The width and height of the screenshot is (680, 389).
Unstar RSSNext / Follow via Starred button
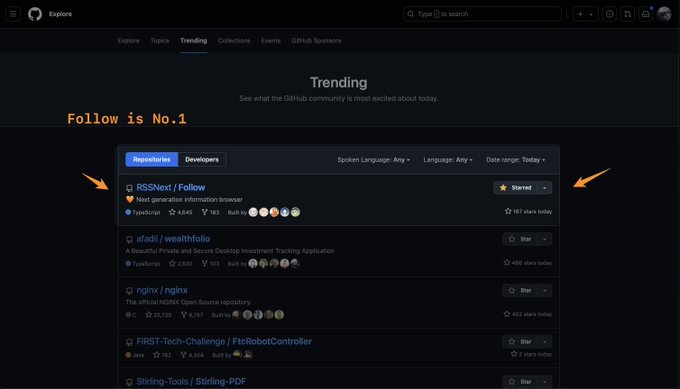(516, 188)
